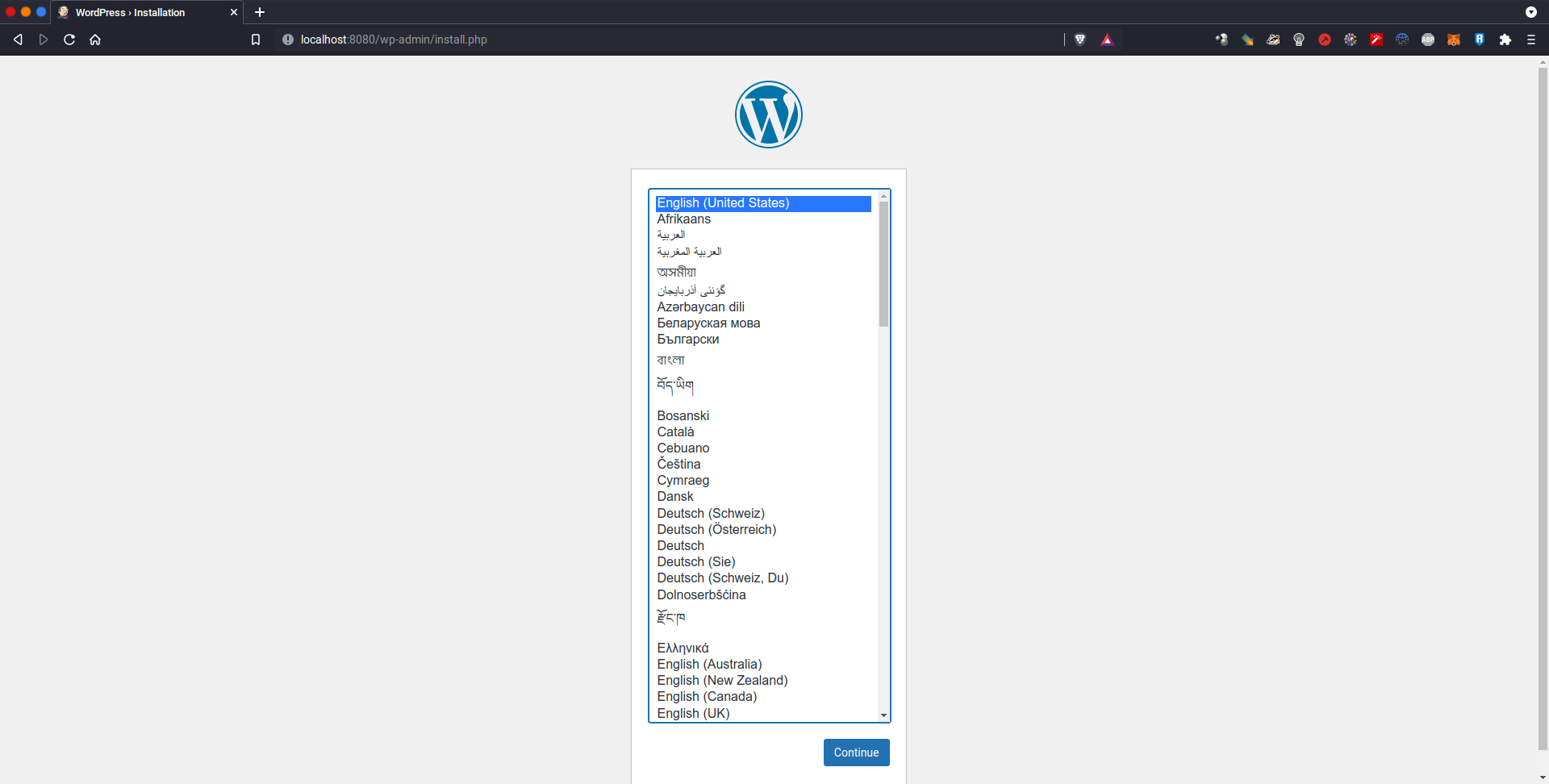Open Brave Rewards triangle icon
Screen dimensions: 1549x784
pyautogui.click(x=1107, y=40)
